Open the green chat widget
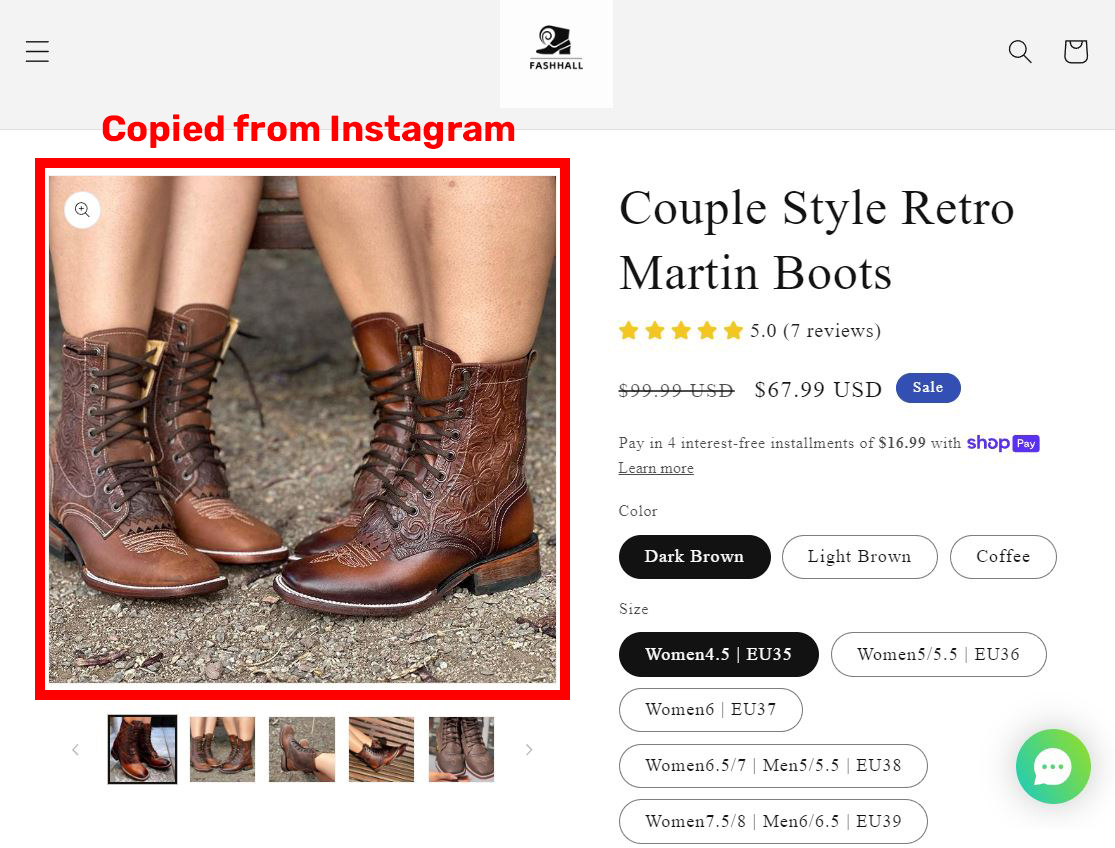Viewport: 1115px width, 848px height. (1053, 767)
